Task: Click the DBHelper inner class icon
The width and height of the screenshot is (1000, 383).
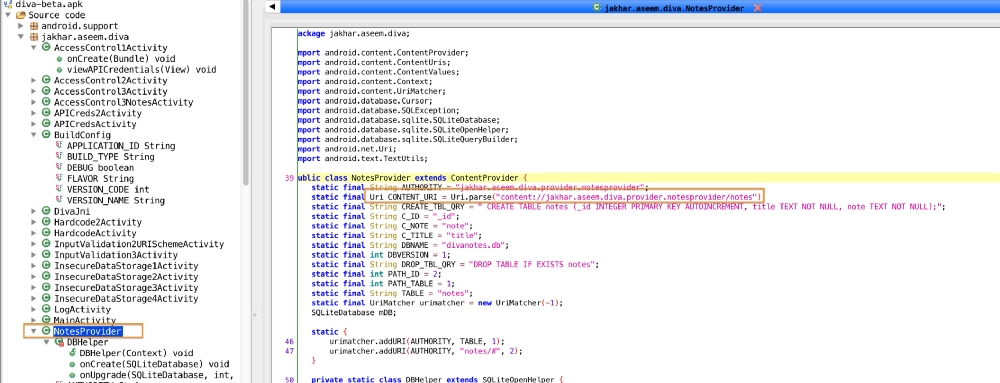Action: tap(59, 342)
